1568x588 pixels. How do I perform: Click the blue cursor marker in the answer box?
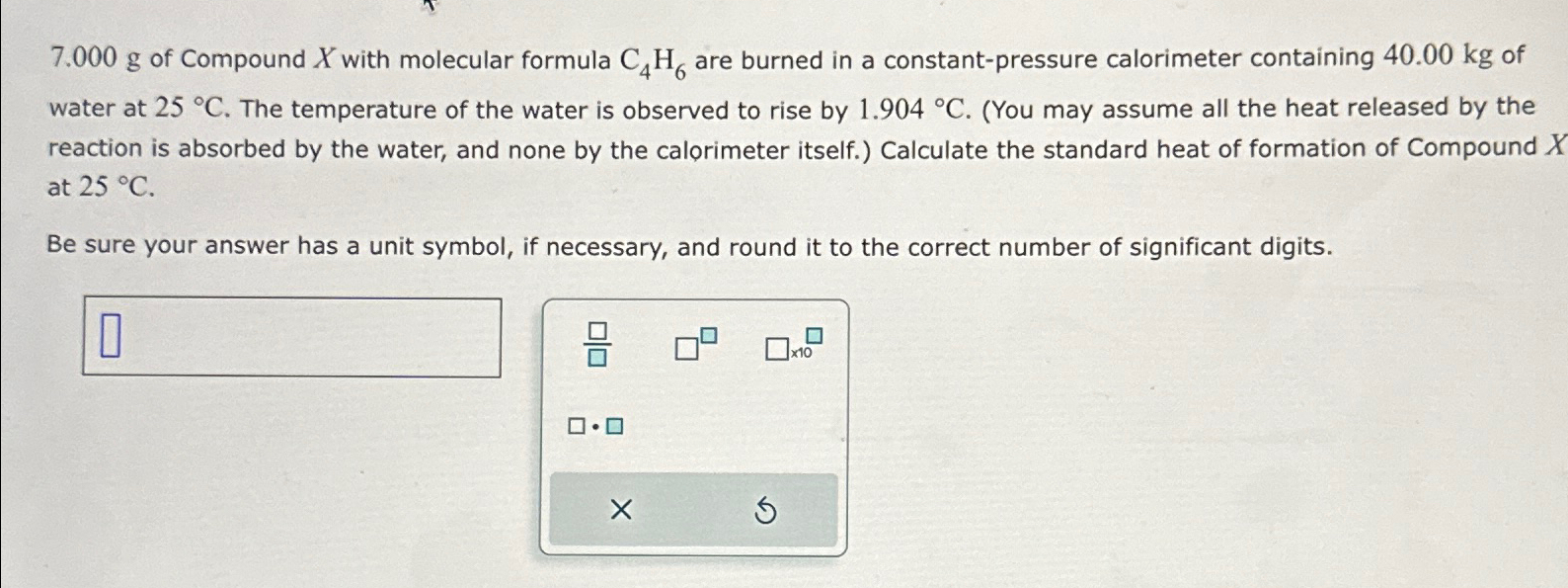(112, 336)
